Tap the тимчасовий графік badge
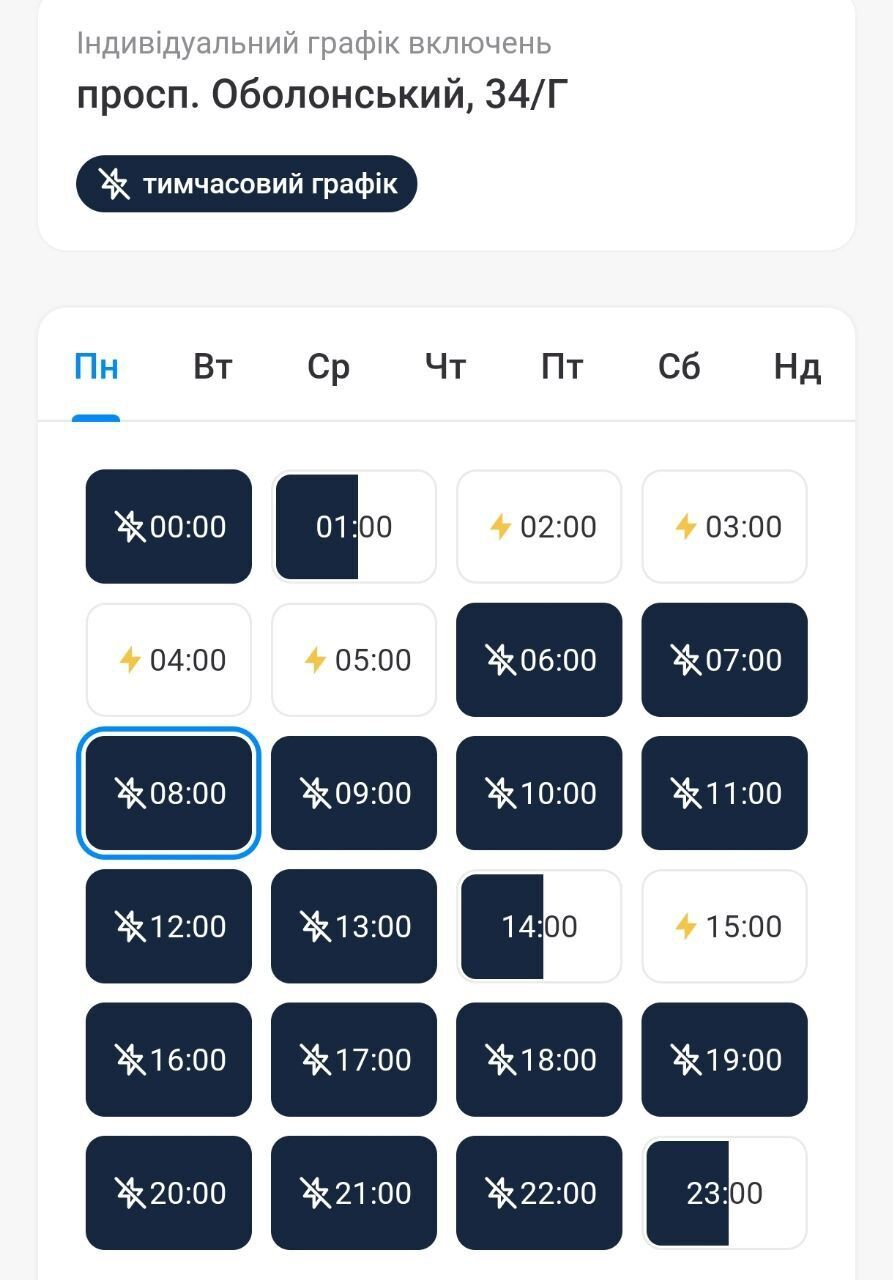 point(246,184)
